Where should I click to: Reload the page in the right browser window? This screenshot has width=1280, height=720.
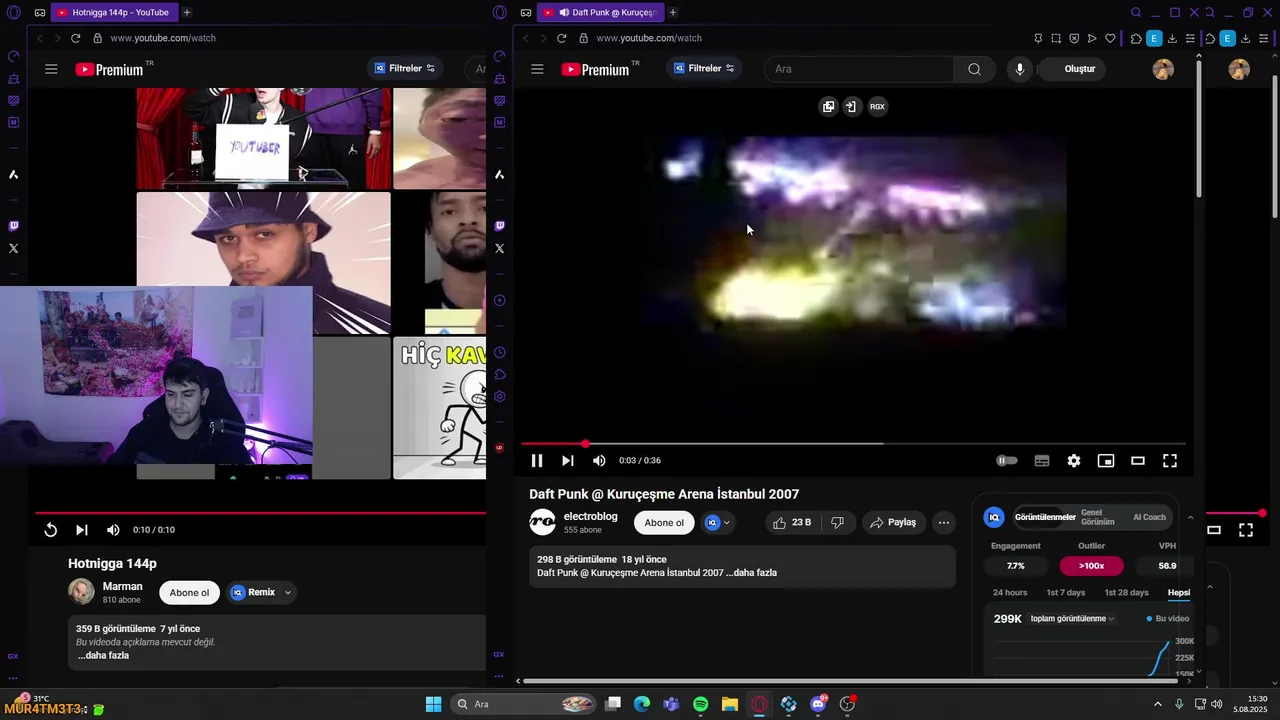pos(561,38)
